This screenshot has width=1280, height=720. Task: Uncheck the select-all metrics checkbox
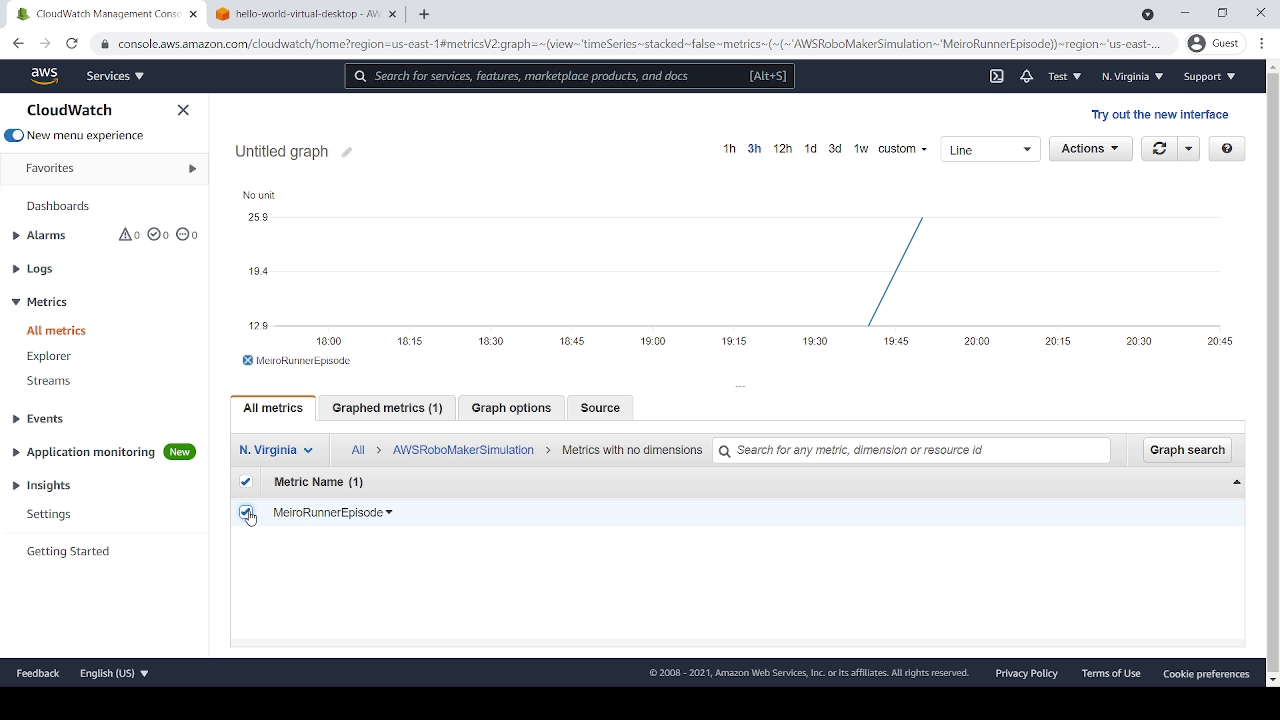[x=246, y=482]
